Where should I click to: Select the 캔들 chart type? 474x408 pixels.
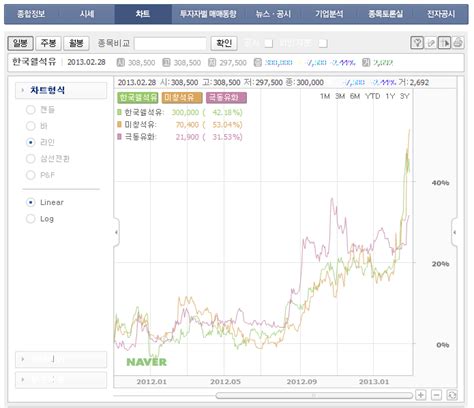(x=31, y=110)
